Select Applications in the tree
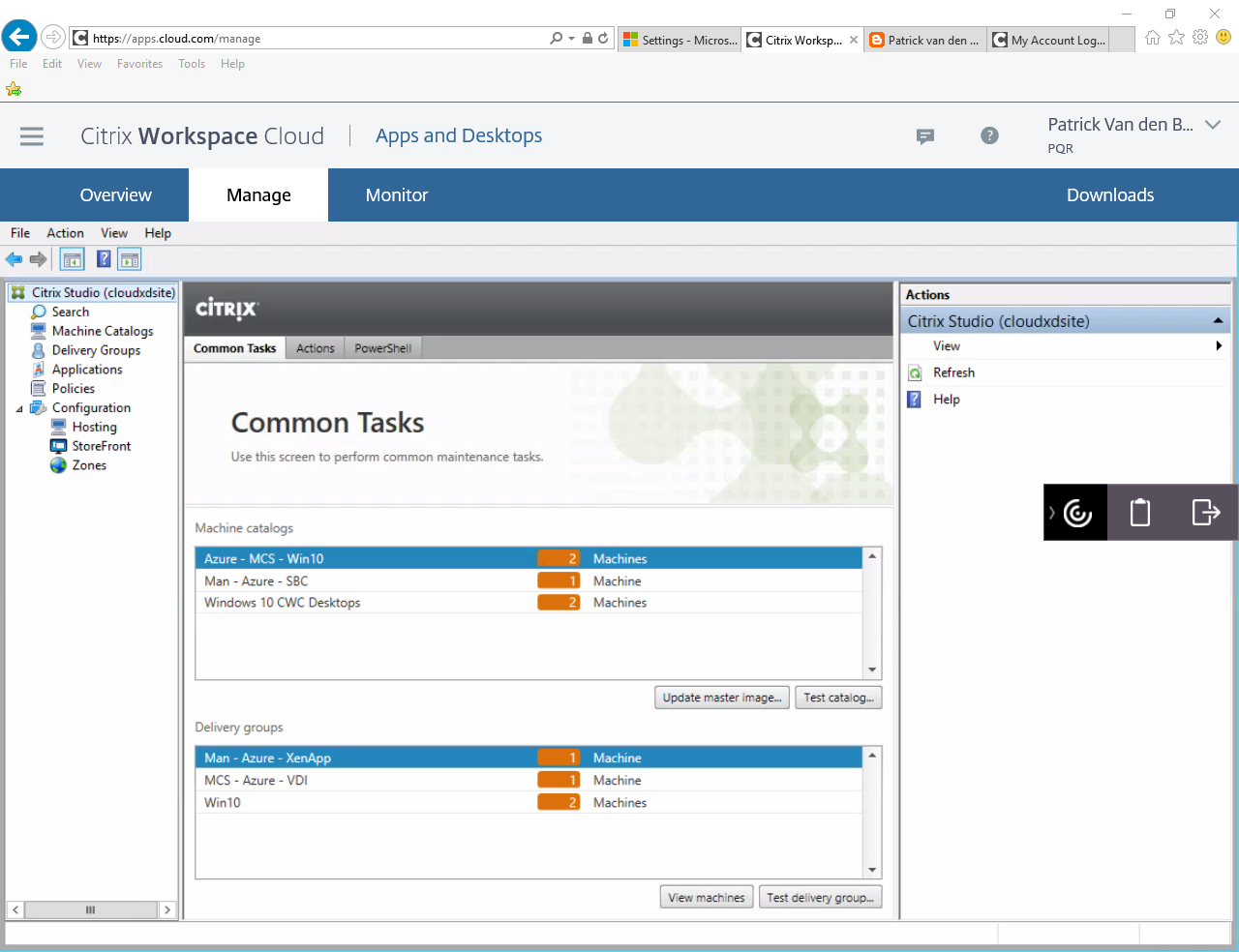 (x=87, y=370)
